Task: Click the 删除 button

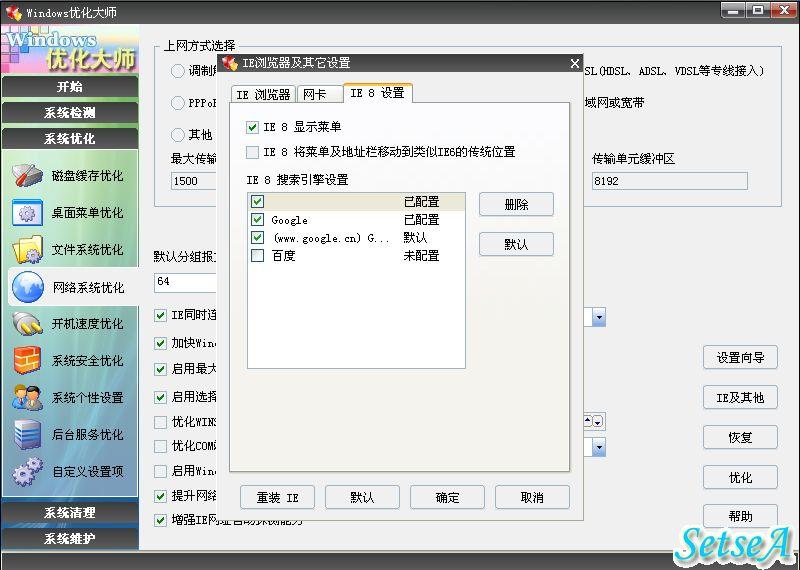Action: point(516,205)
